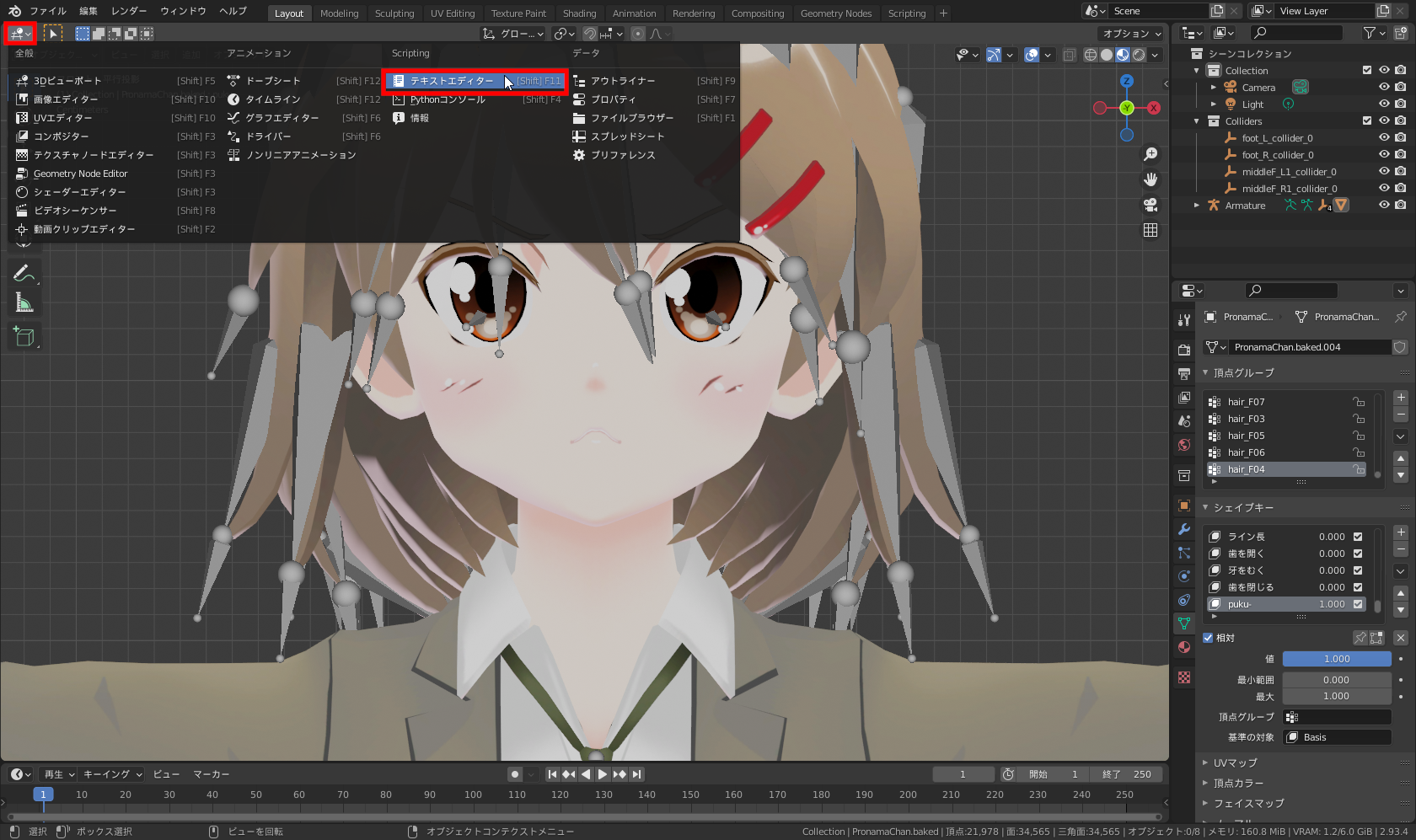Screen dimensions: 1416x840
Task: Open the Render properties tab (camera icon)
Action: [1183, 349]
